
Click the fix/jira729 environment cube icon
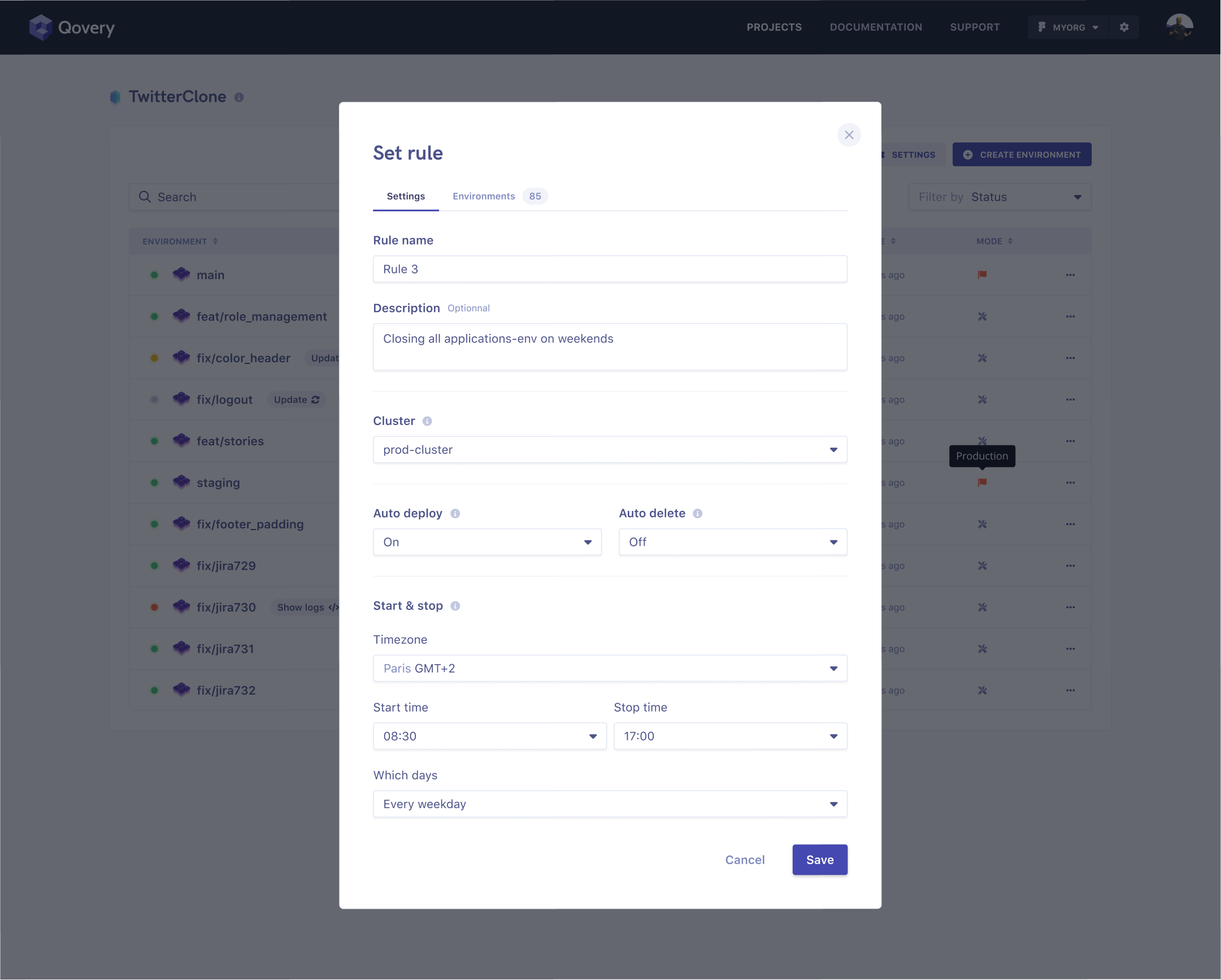[x=180, y=565]
